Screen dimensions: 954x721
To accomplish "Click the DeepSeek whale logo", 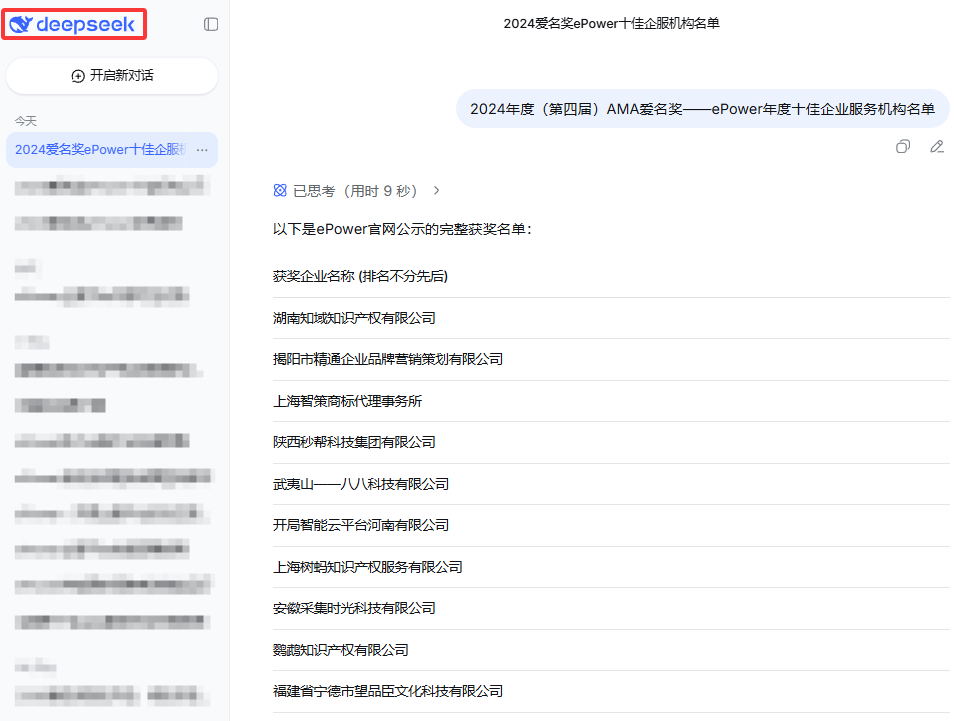I will [x=21, y=25].
